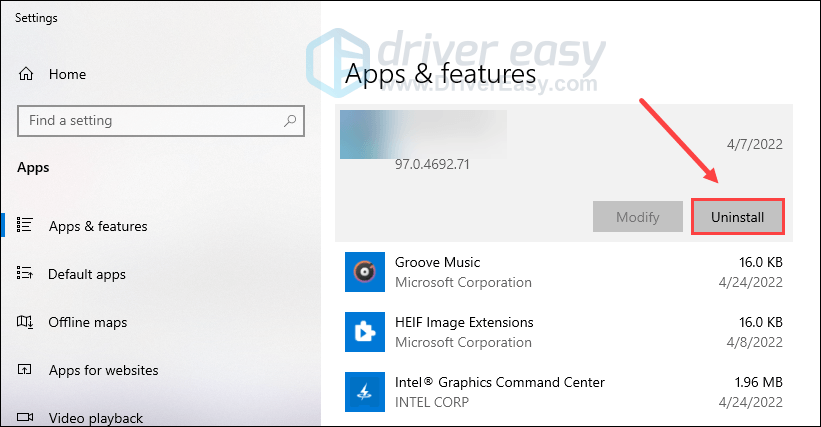821x427 pixels.
Task: Open Apps for websites settings
Action: (103, 370)
